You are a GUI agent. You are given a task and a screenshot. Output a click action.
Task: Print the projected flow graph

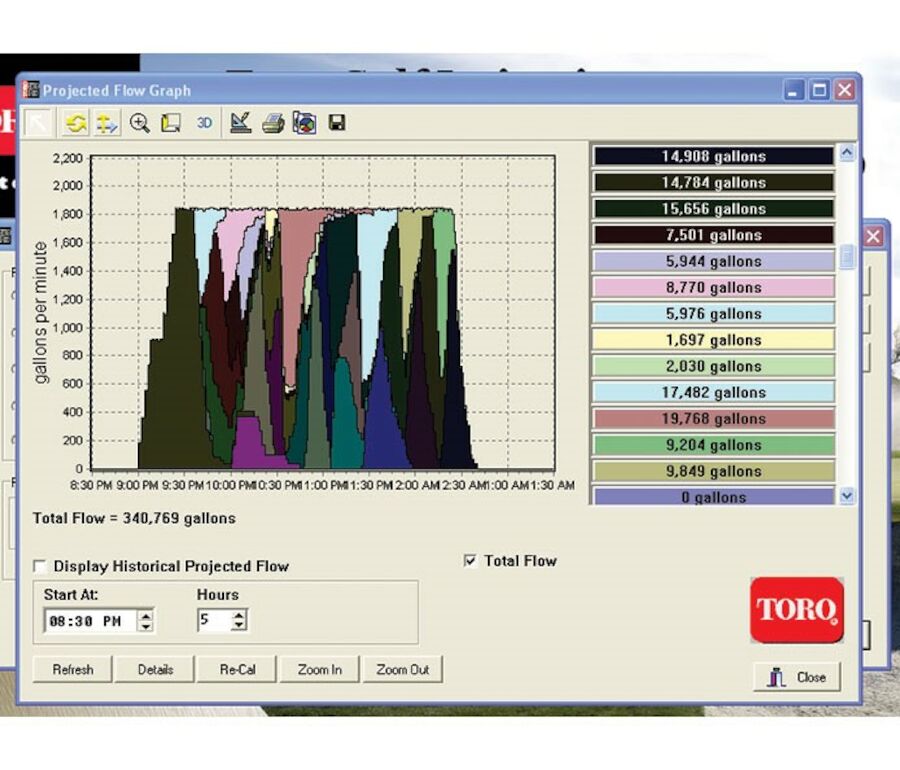(273, 122)
